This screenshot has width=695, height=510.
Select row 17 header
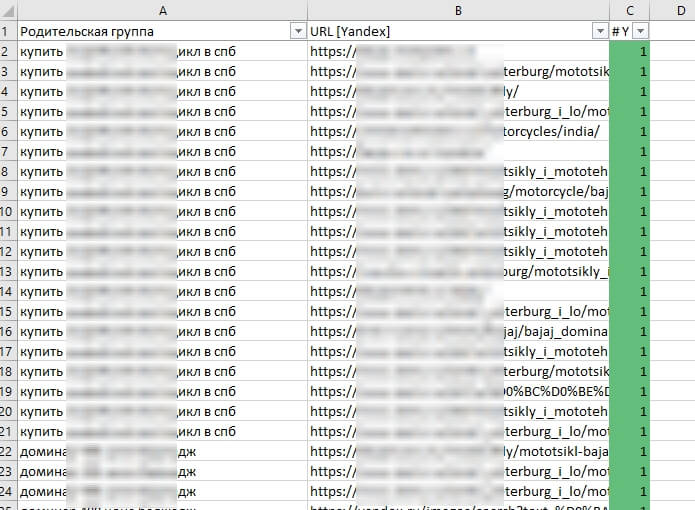pyautogui.click(x=8, y=351)
